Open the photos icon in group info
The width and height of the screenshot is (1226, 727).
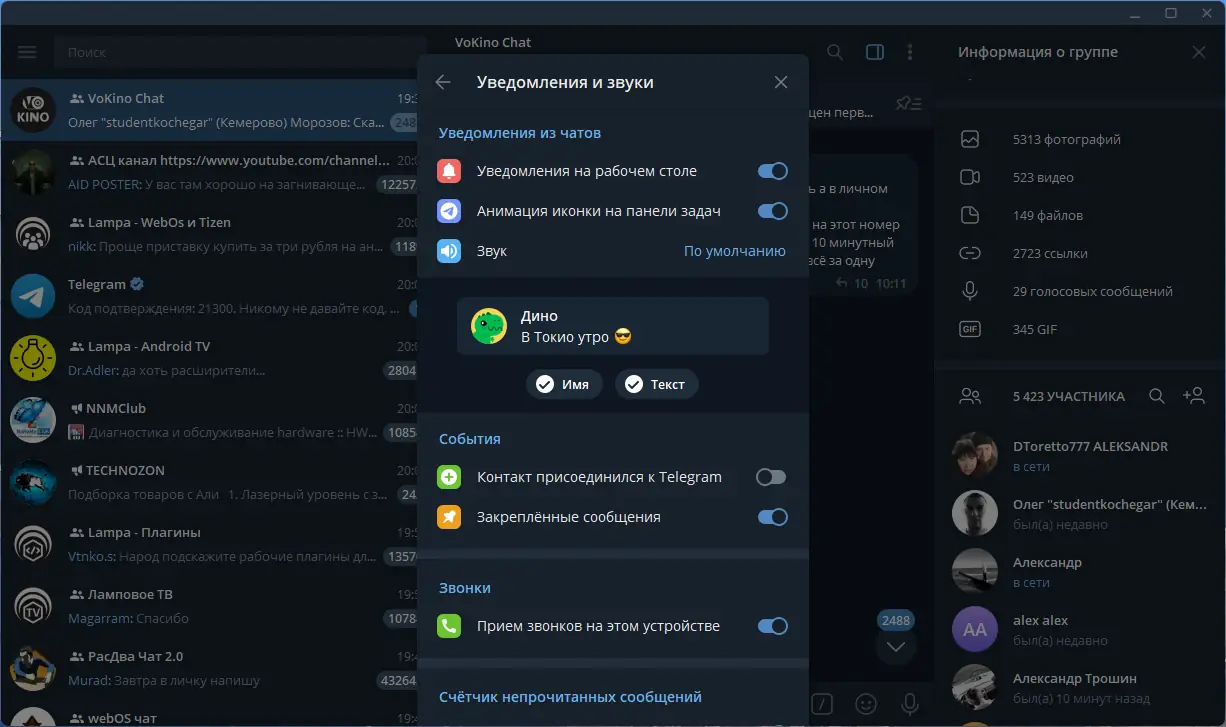click(x=969, y=140)
